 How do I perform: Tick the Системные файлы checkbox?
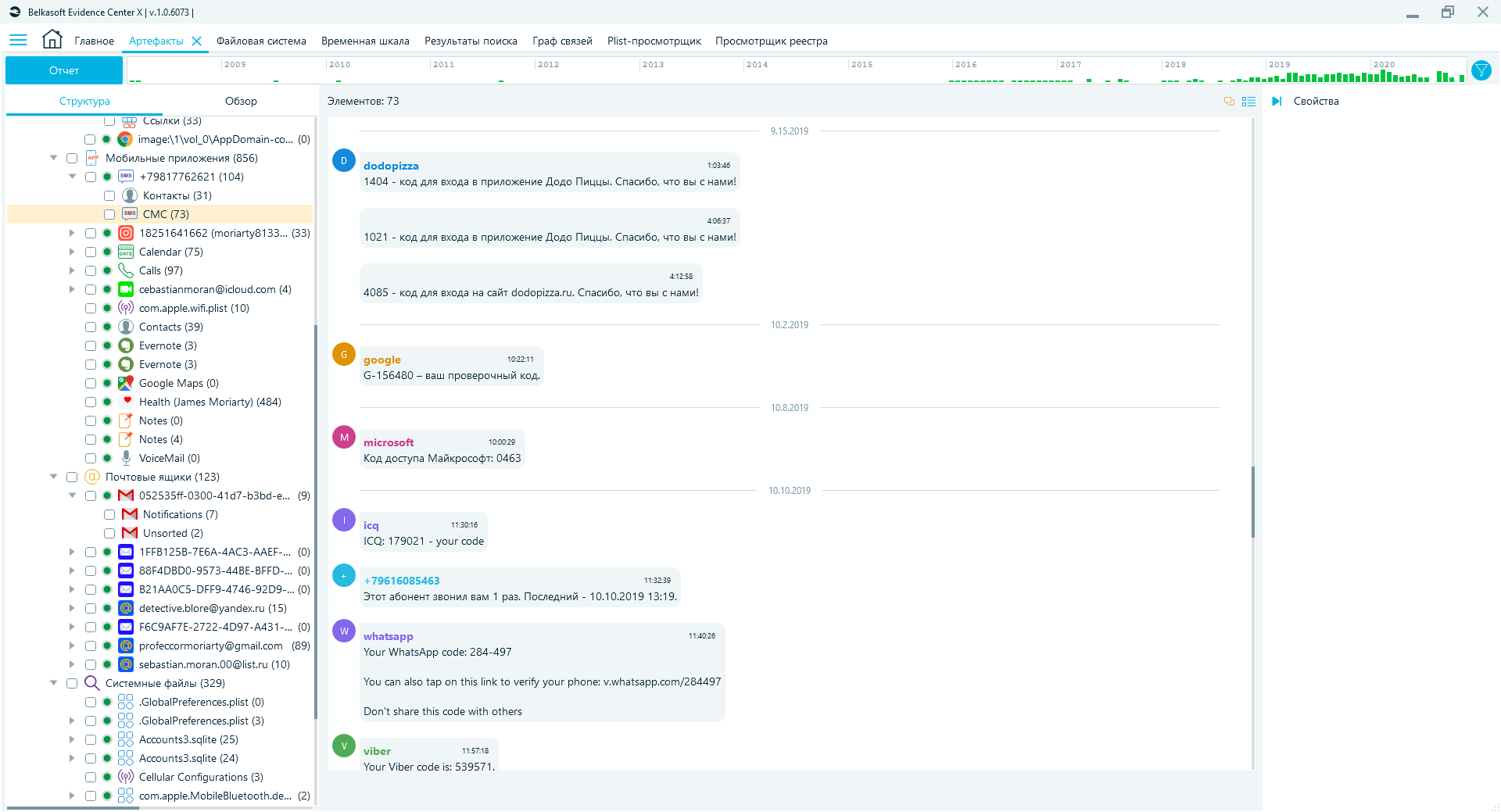tap(72, 683)
